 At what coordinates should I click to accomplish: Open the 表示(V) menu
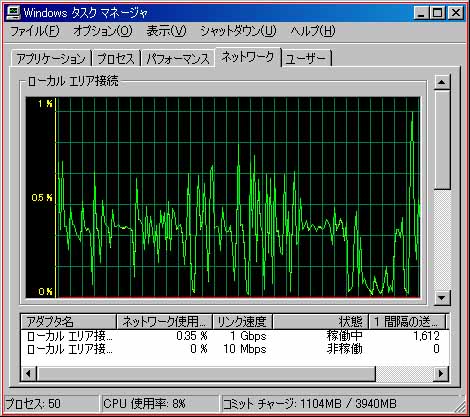[x=166, y=31]
